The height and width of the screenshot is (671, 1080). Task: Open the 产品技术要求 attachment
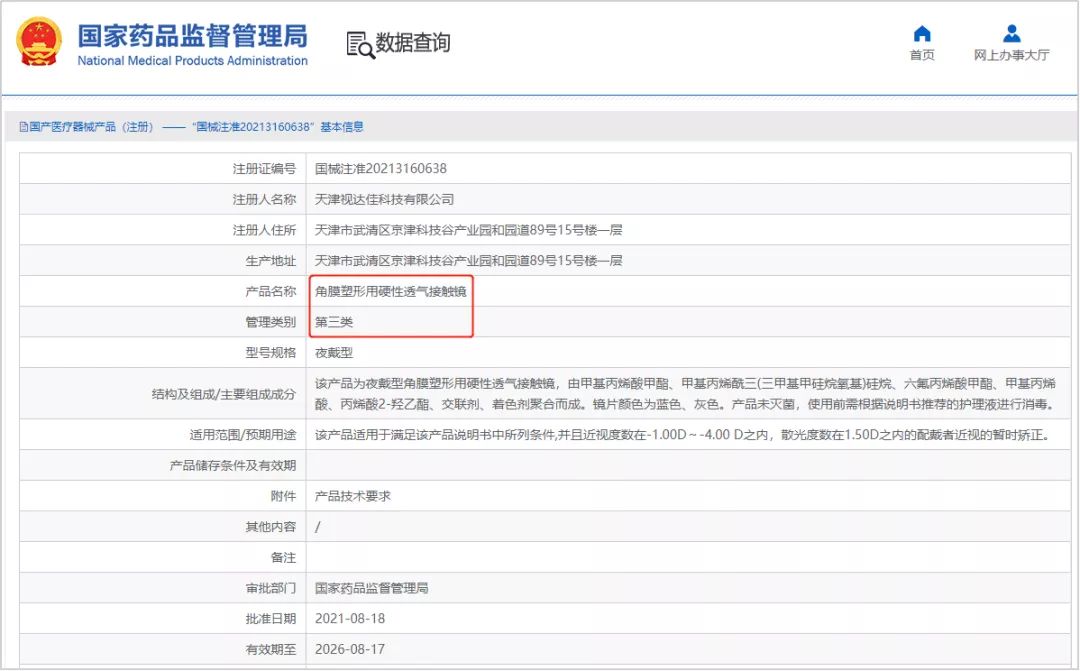(352, 496)
